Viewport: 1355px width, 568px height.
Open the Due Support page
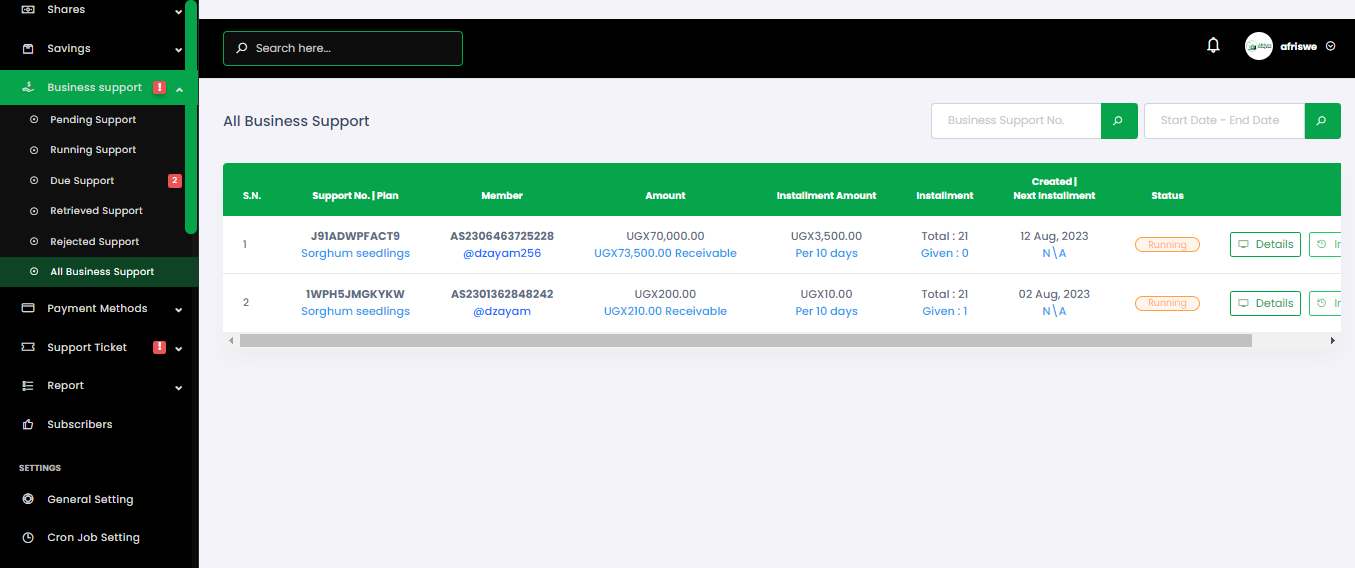[x=82, y=181]
